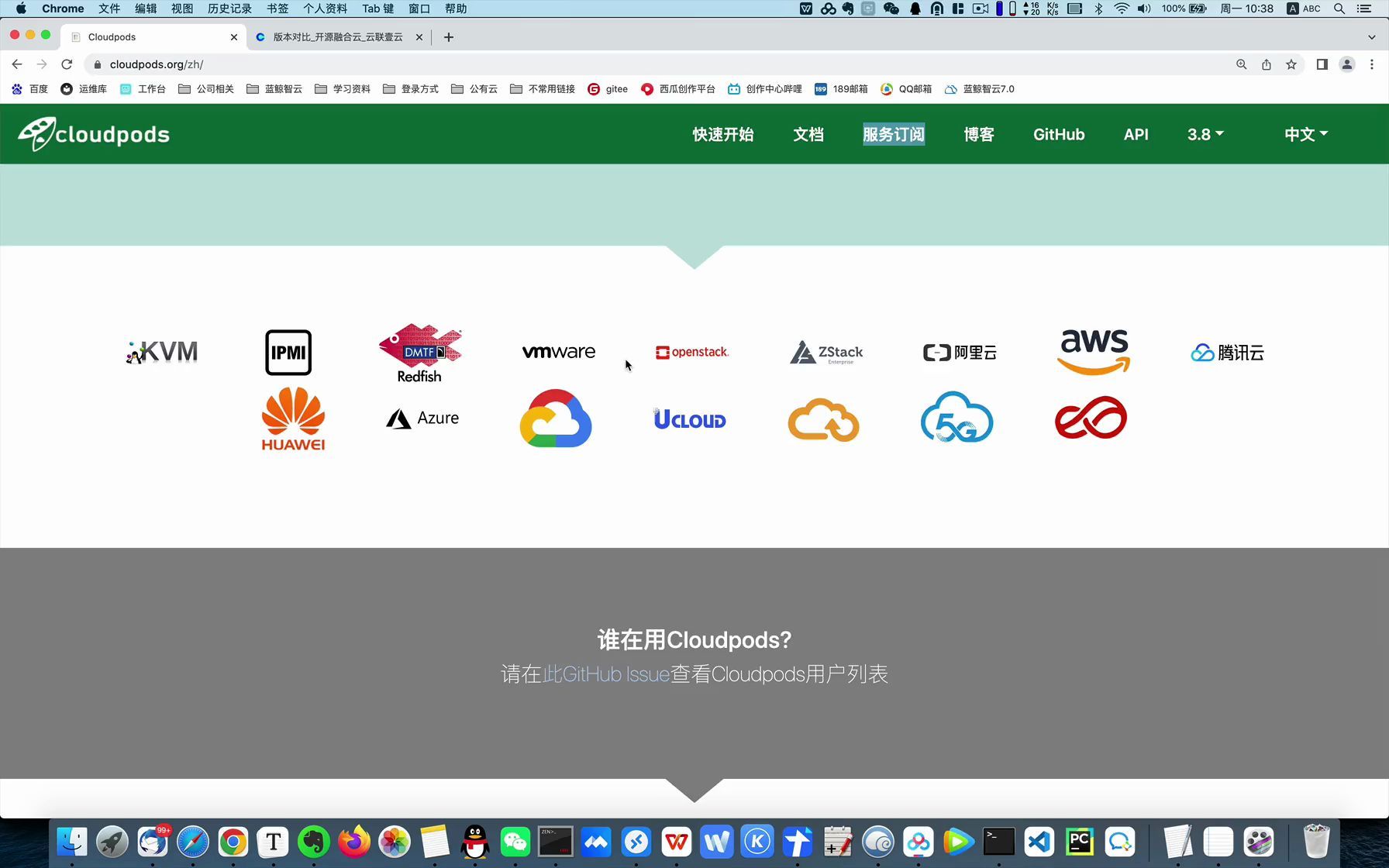
Task: Open the zoom magnifier in address bar
Action: pyautogui.click(x=1242, y=64)
